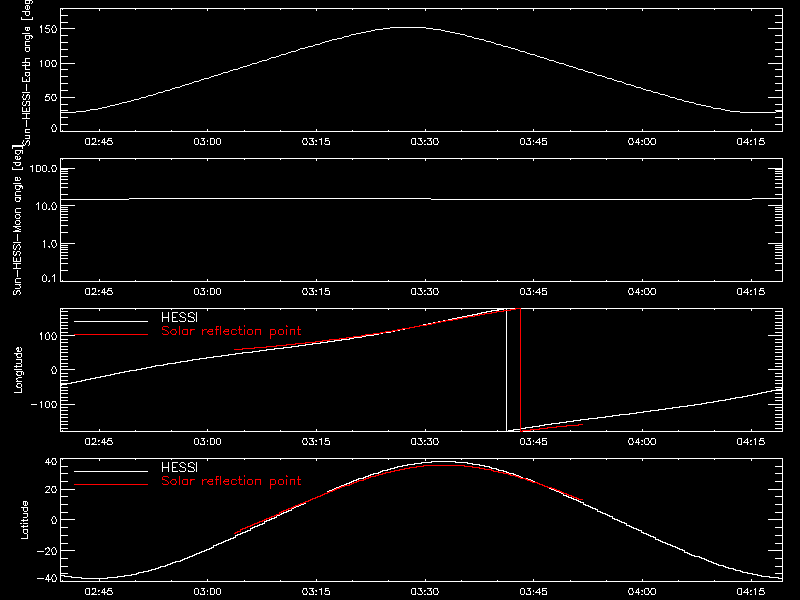Click 03:45 under the Moon angle plot
The width and height of the screenshot is (800, 600).
pos(533,292)
